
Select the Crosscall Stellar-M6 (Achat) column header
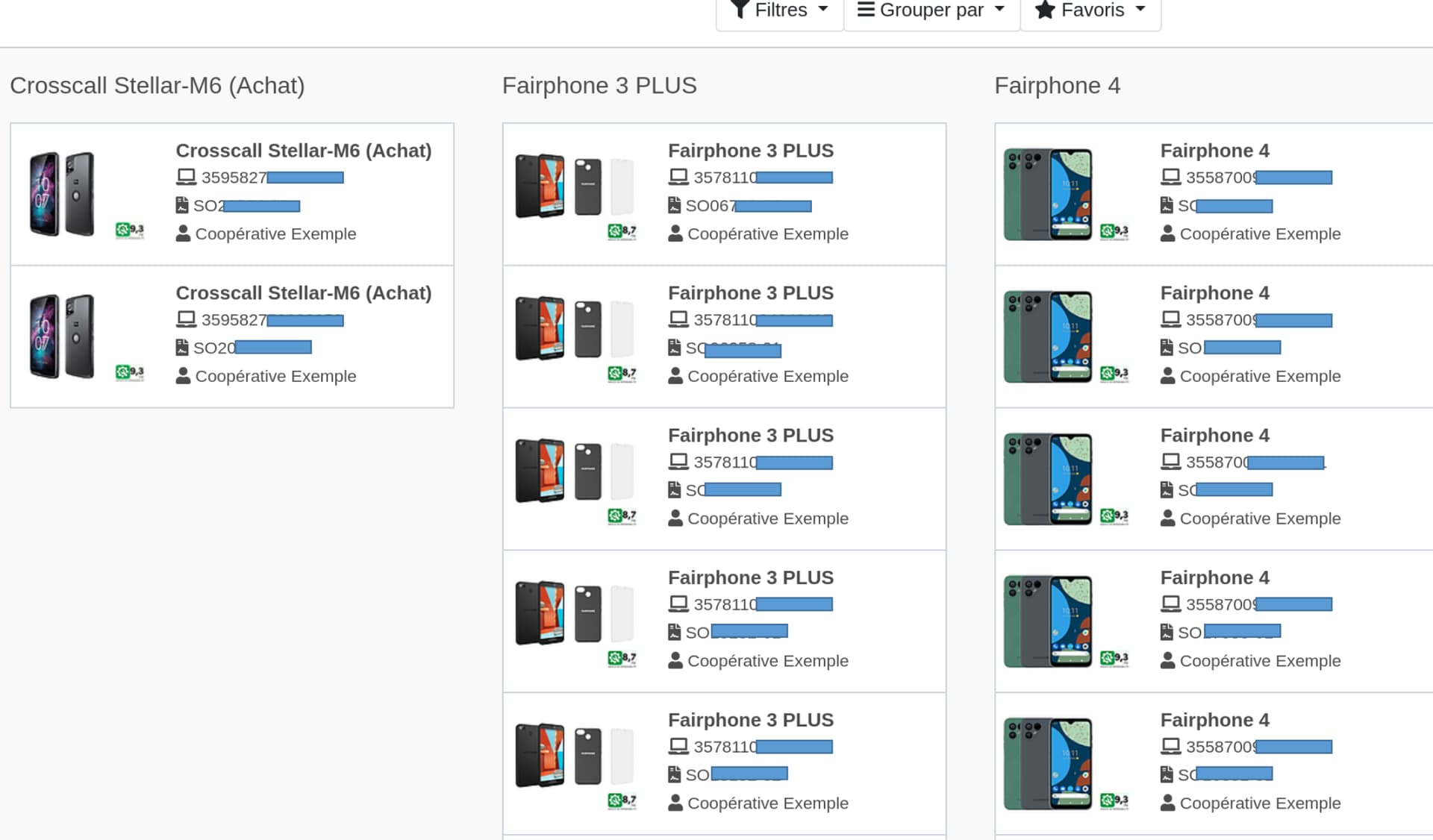click(x=157, y=86)
